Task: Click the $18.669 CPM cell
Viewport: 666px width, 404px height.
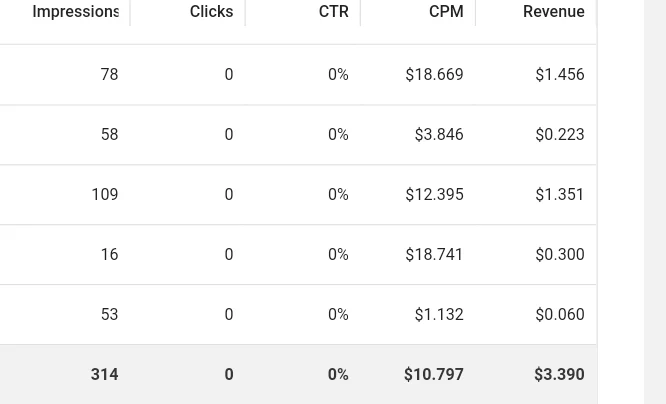Action: point(434,74)
